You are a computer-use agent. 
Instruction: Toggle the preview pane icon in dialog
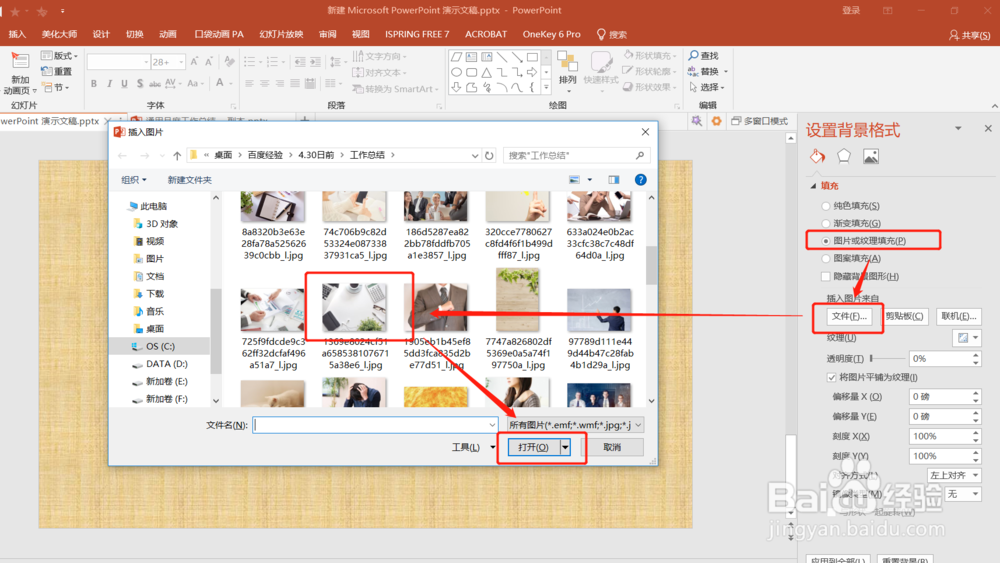(x=614, y=180)
